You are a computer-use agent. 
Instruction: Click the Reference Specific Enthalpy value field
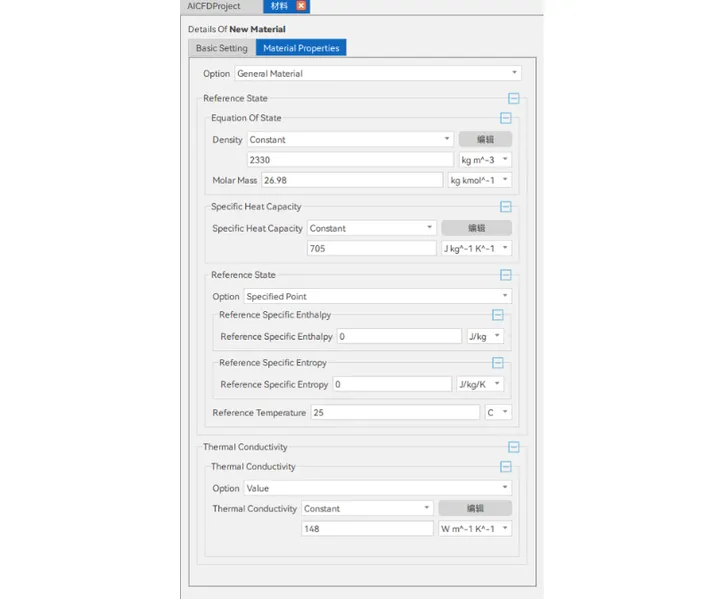point(399,336)
